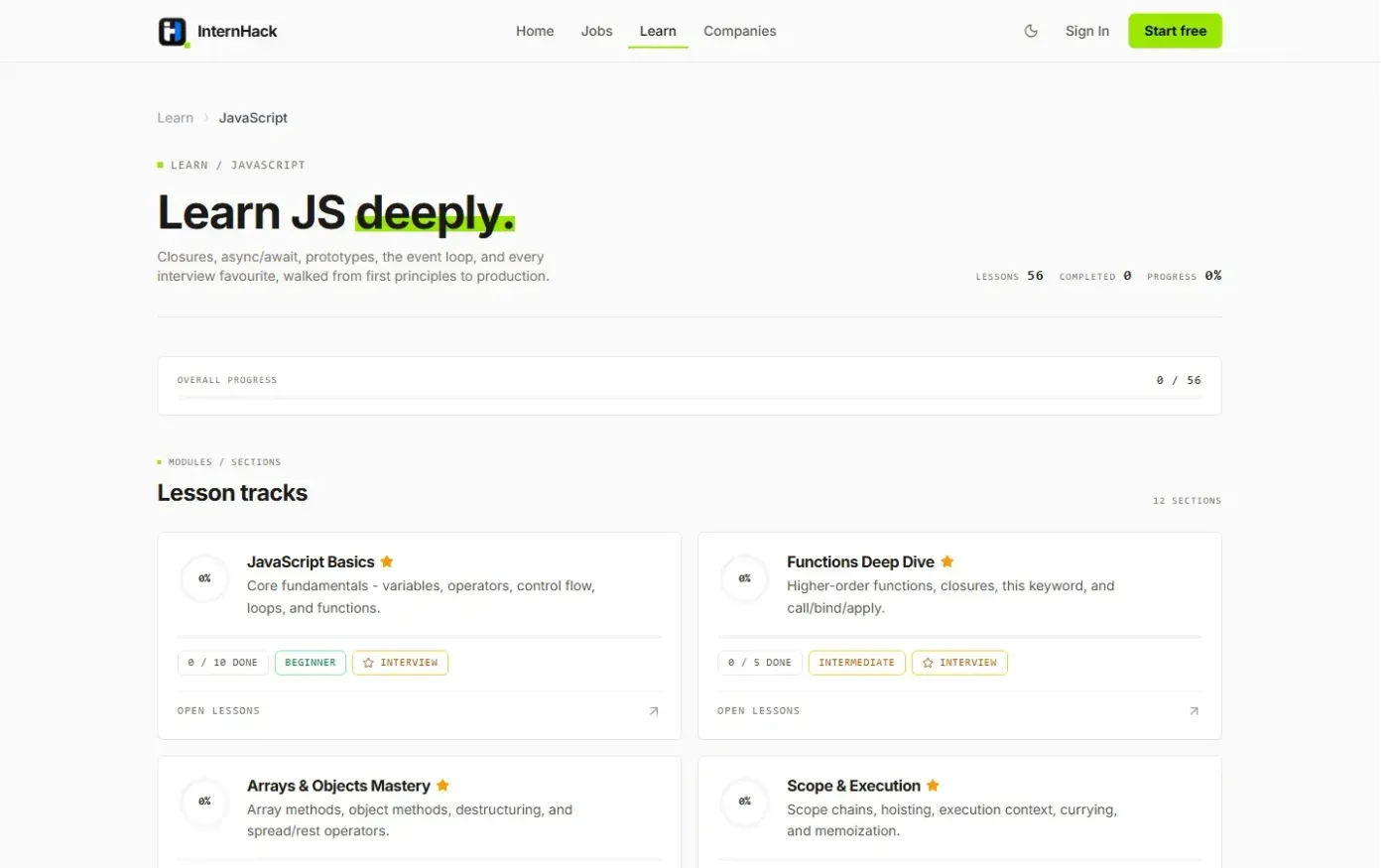Click the LEARN / JAVASCRIPT eyebrow label
Viewport: 1389px width, 868px height.
[240, 167]
